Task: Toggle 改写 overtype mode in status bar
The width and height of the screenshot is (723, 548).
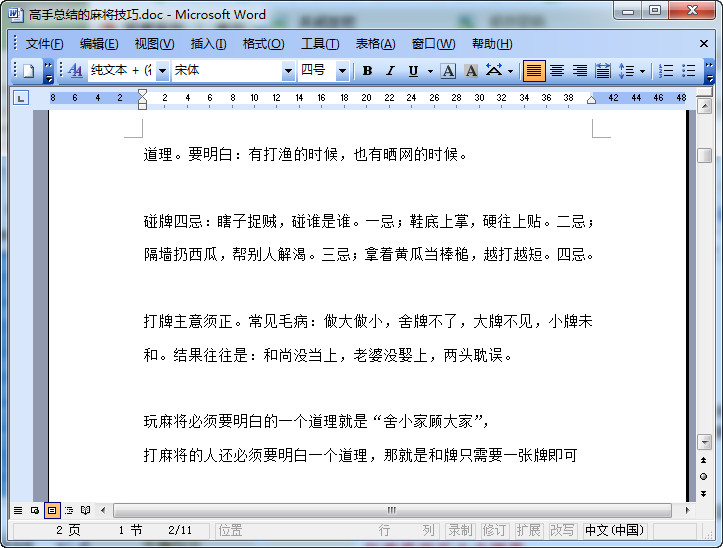Action: (562, 530)
